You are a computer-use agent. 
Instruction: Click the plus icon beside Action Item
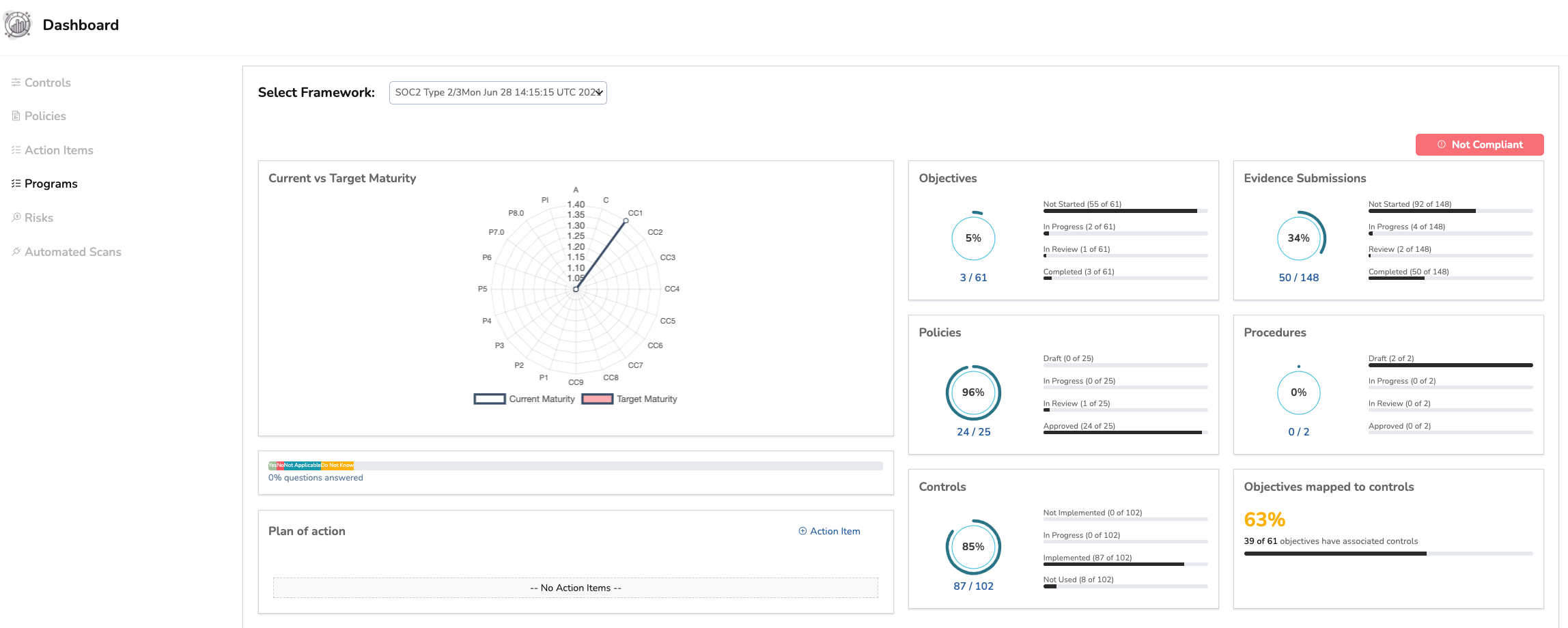(x=802, y=531)
